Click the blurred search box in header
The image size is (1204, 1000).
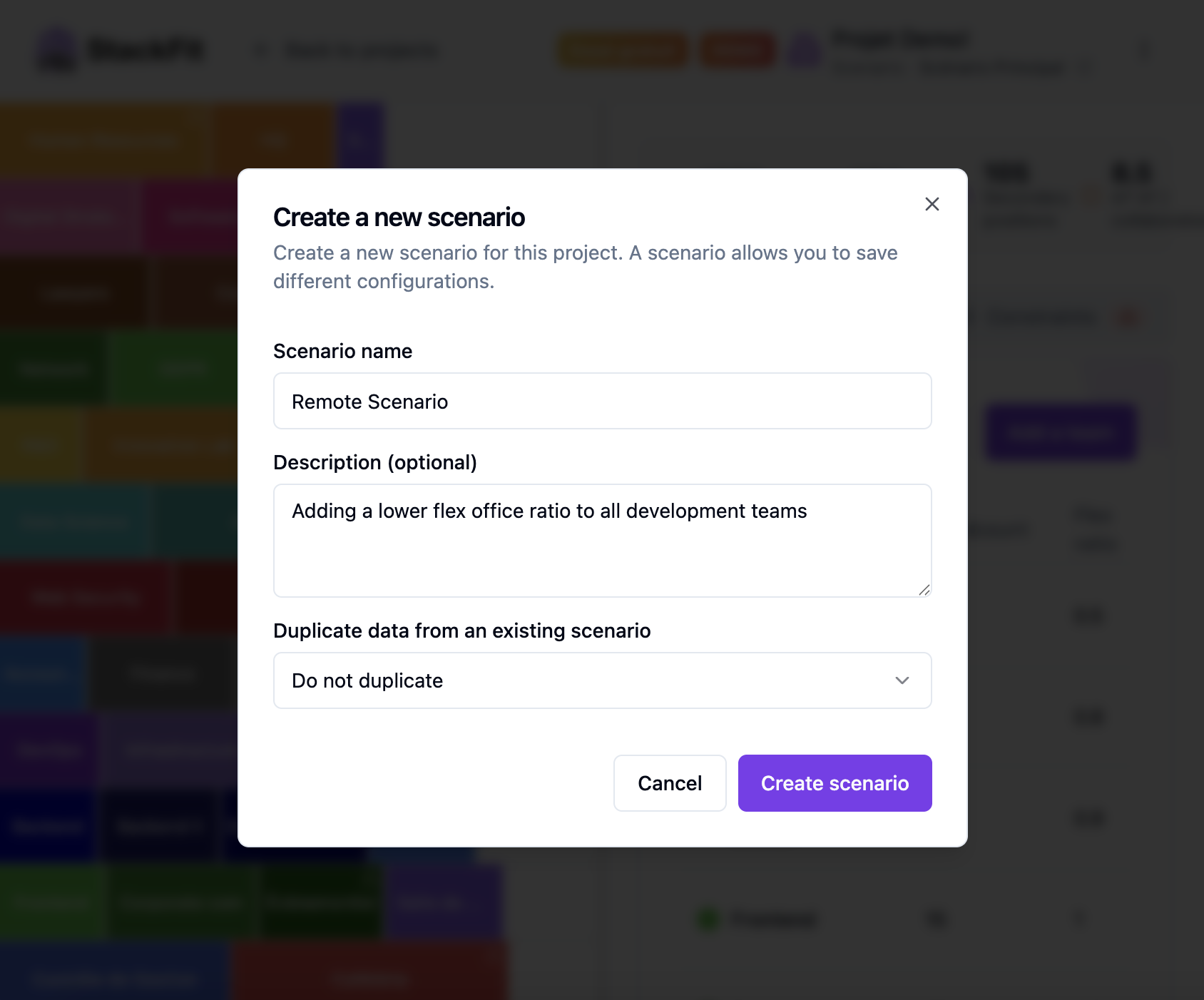coord(362,51)
